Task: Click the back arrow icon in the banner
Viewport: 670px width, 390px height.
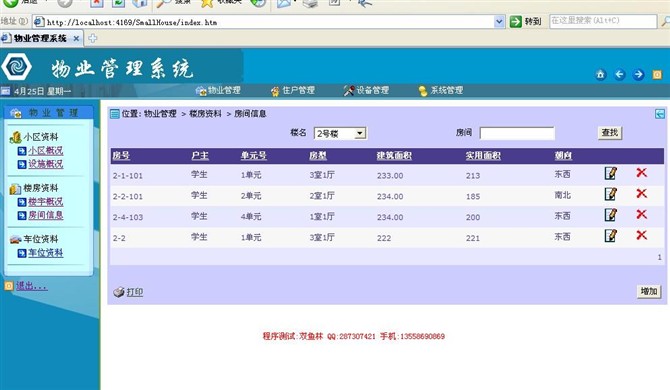Action: pos(620,75)
